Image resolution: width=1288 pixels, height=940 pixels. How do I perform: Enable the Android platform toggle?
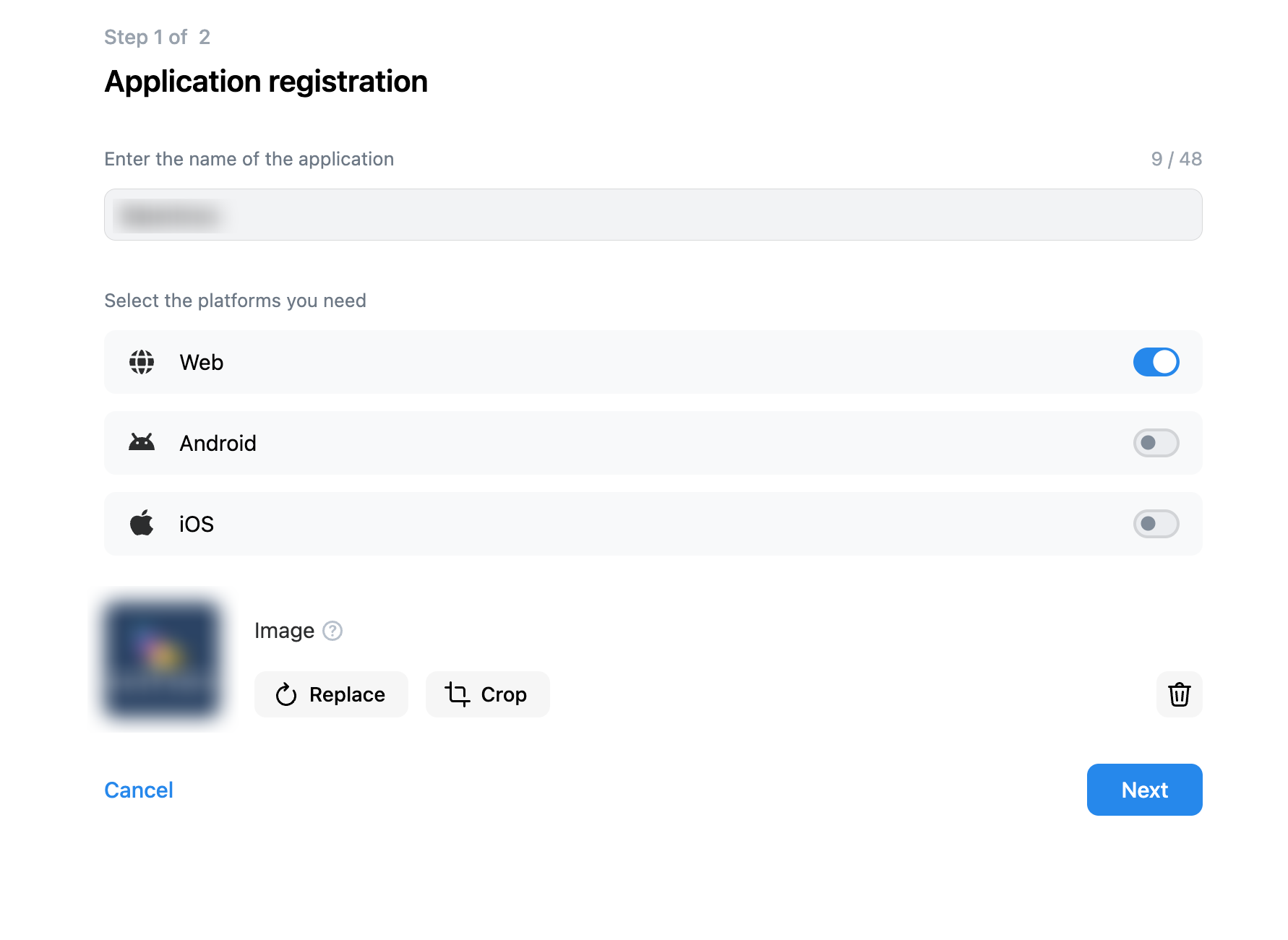pos(1156,443)
